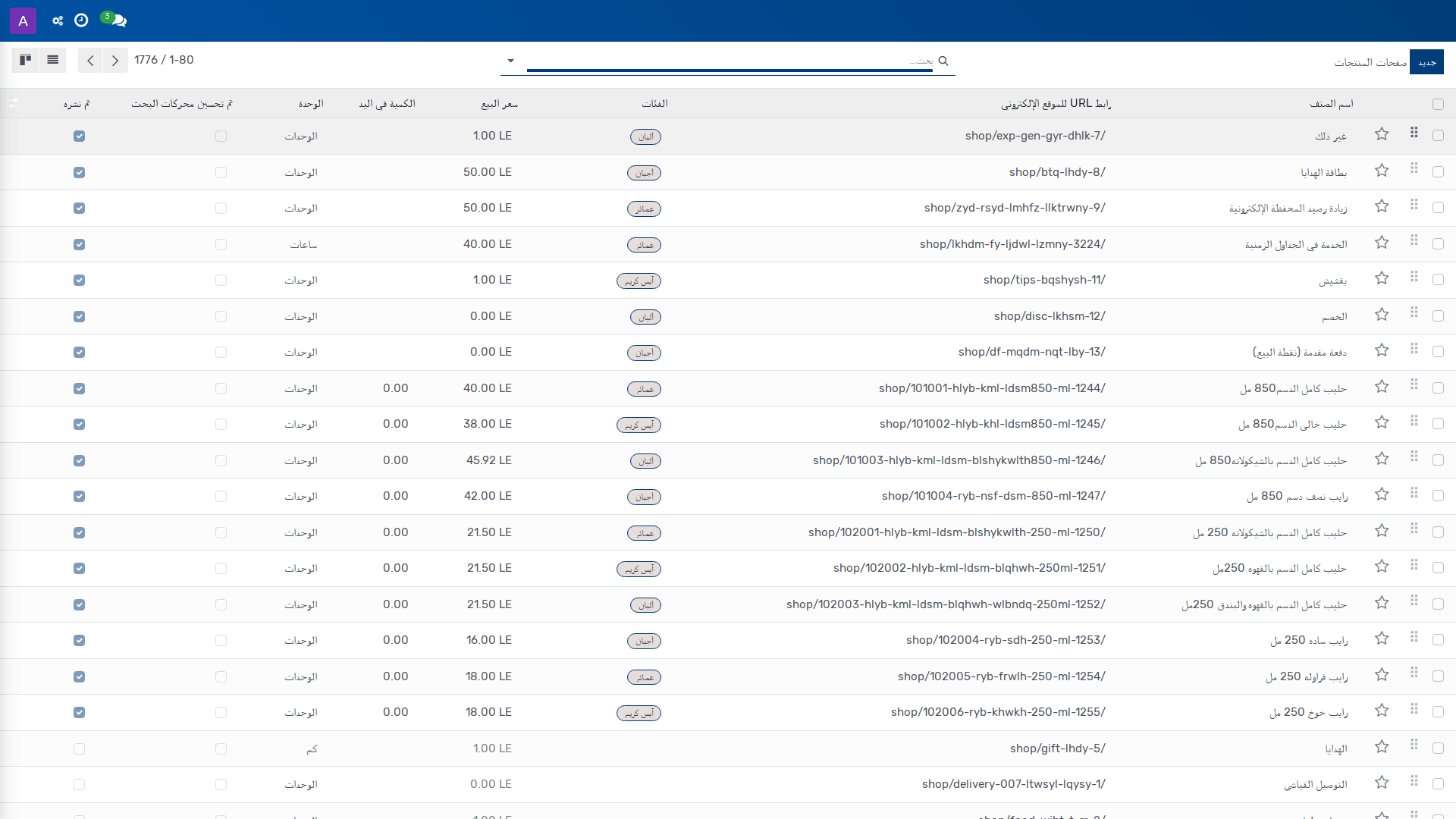Go to next page of records
Viewport: 1456px width, 819px height.
click(x=115, y=61)
